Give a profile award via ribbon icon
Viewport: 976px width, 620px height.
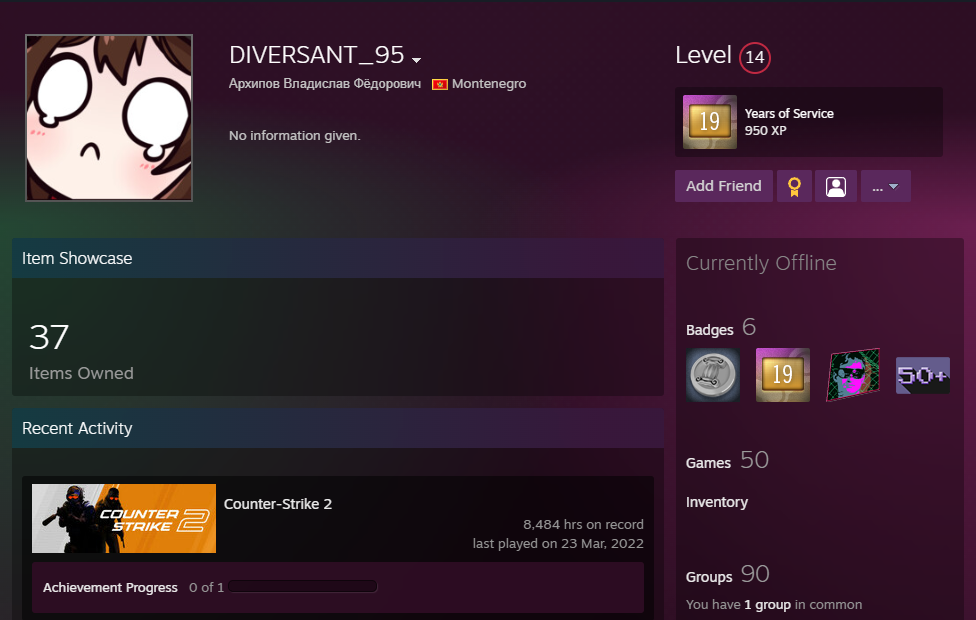pyautogui.click(x=794, y=186)
